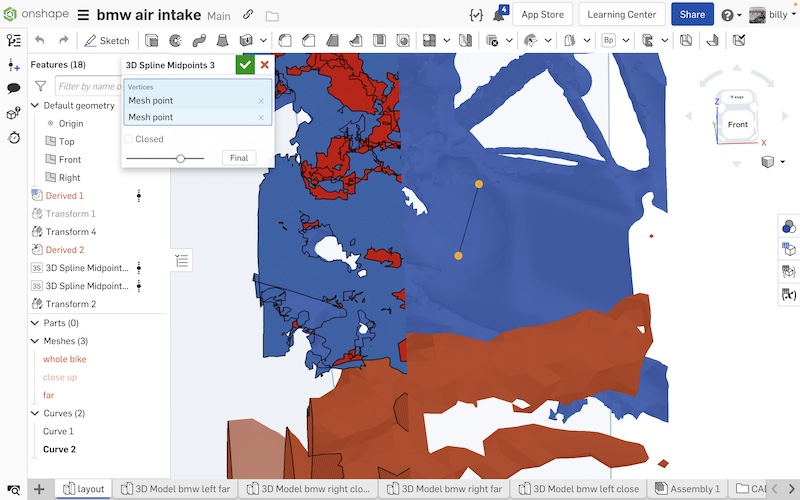Open the billy user account menu
This screenshot has height=500, width=800.
pos(773,15)
